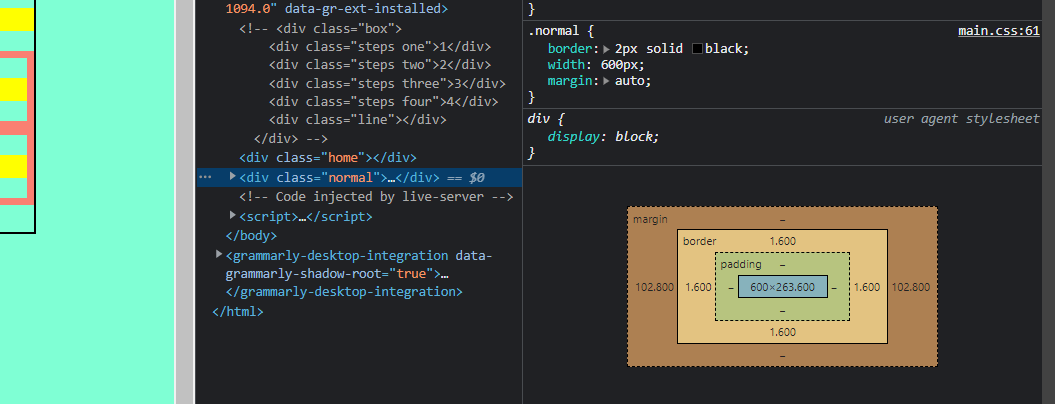Click the commented steps two div line
1055x404 pixels.
(379, 65)
